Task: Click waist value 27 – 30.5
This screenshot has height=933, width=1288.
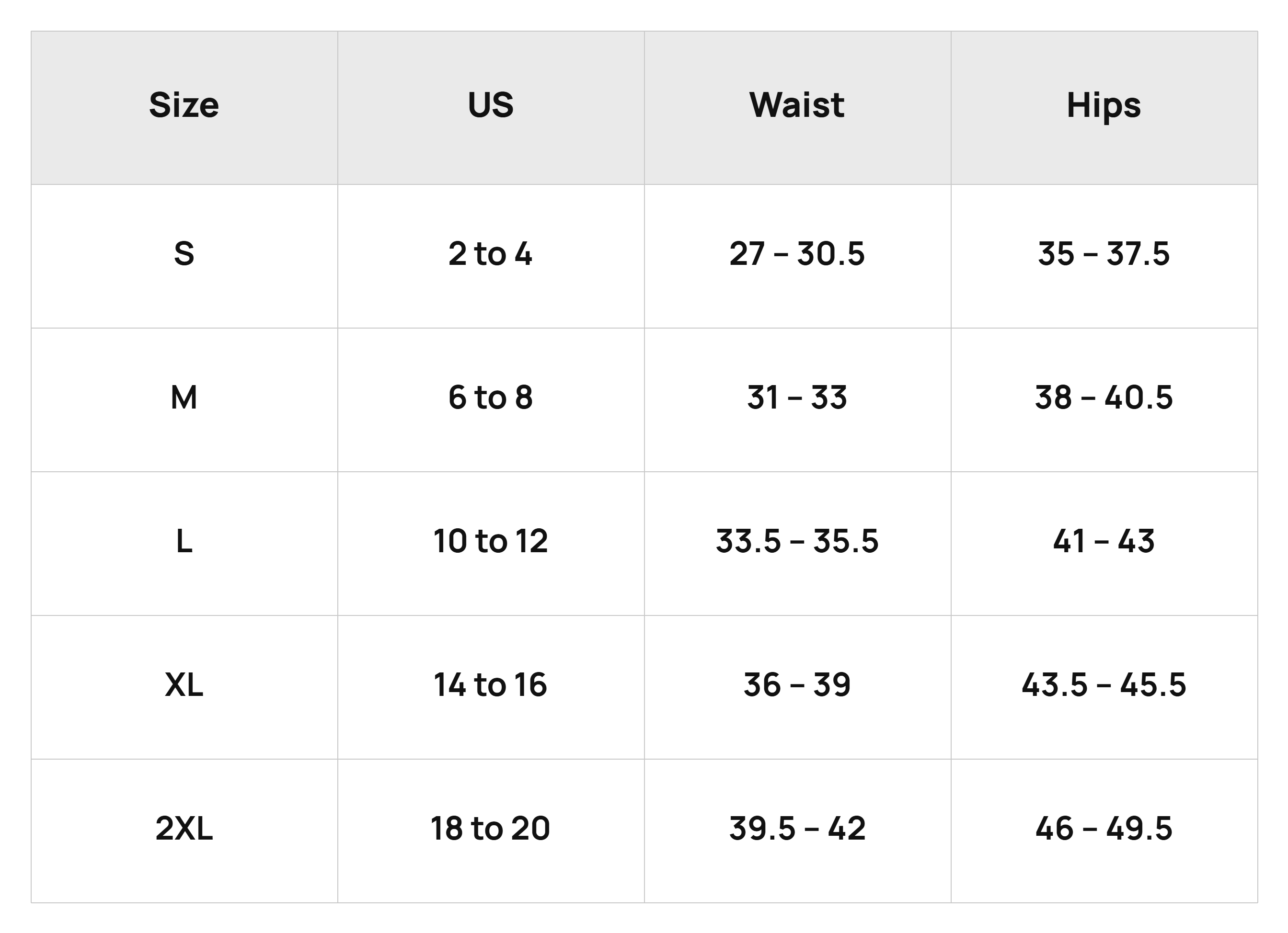Action: click(x=797, y=254)
